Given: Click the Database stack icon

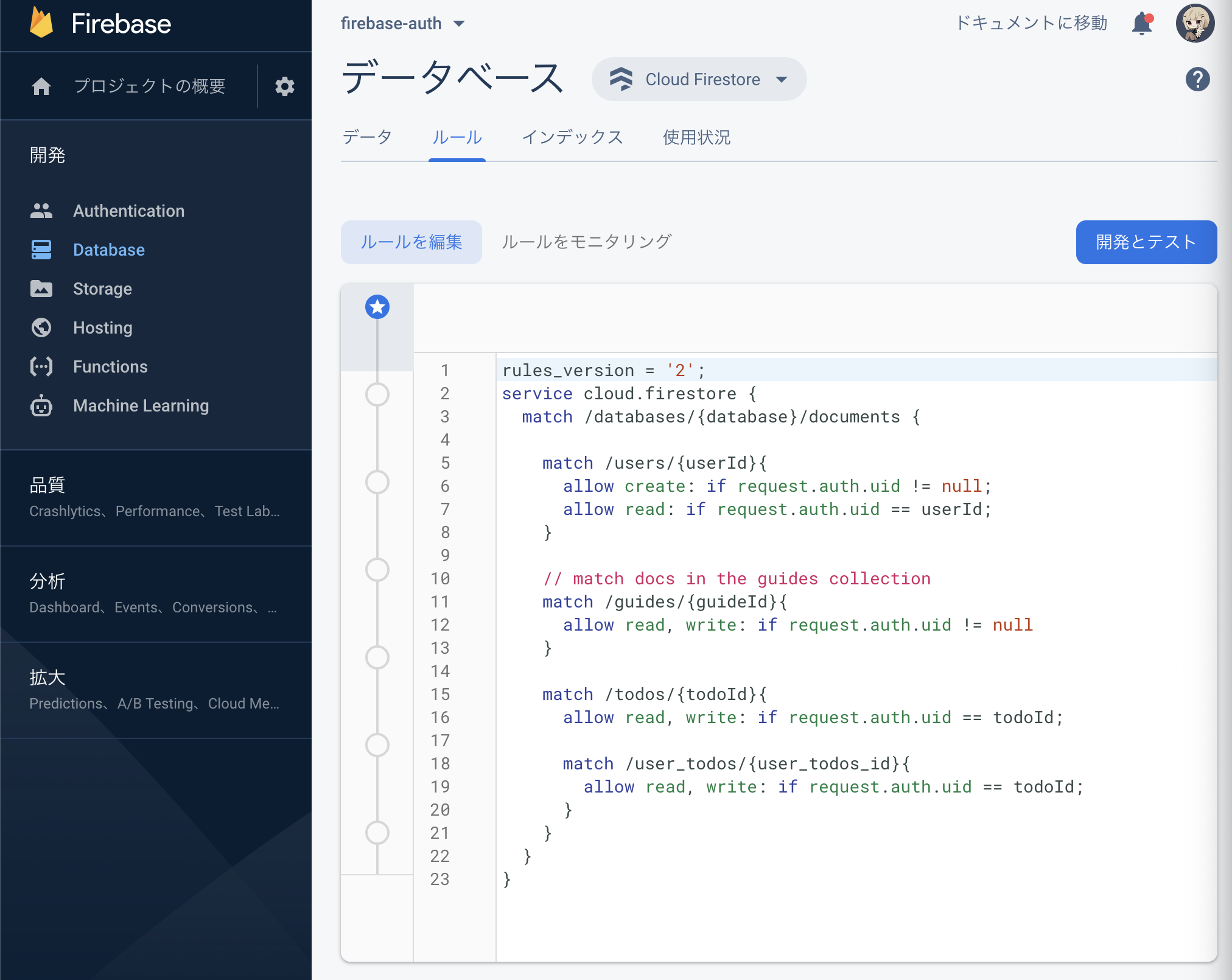Looking at the screenshot, I should tap(41, 250).
